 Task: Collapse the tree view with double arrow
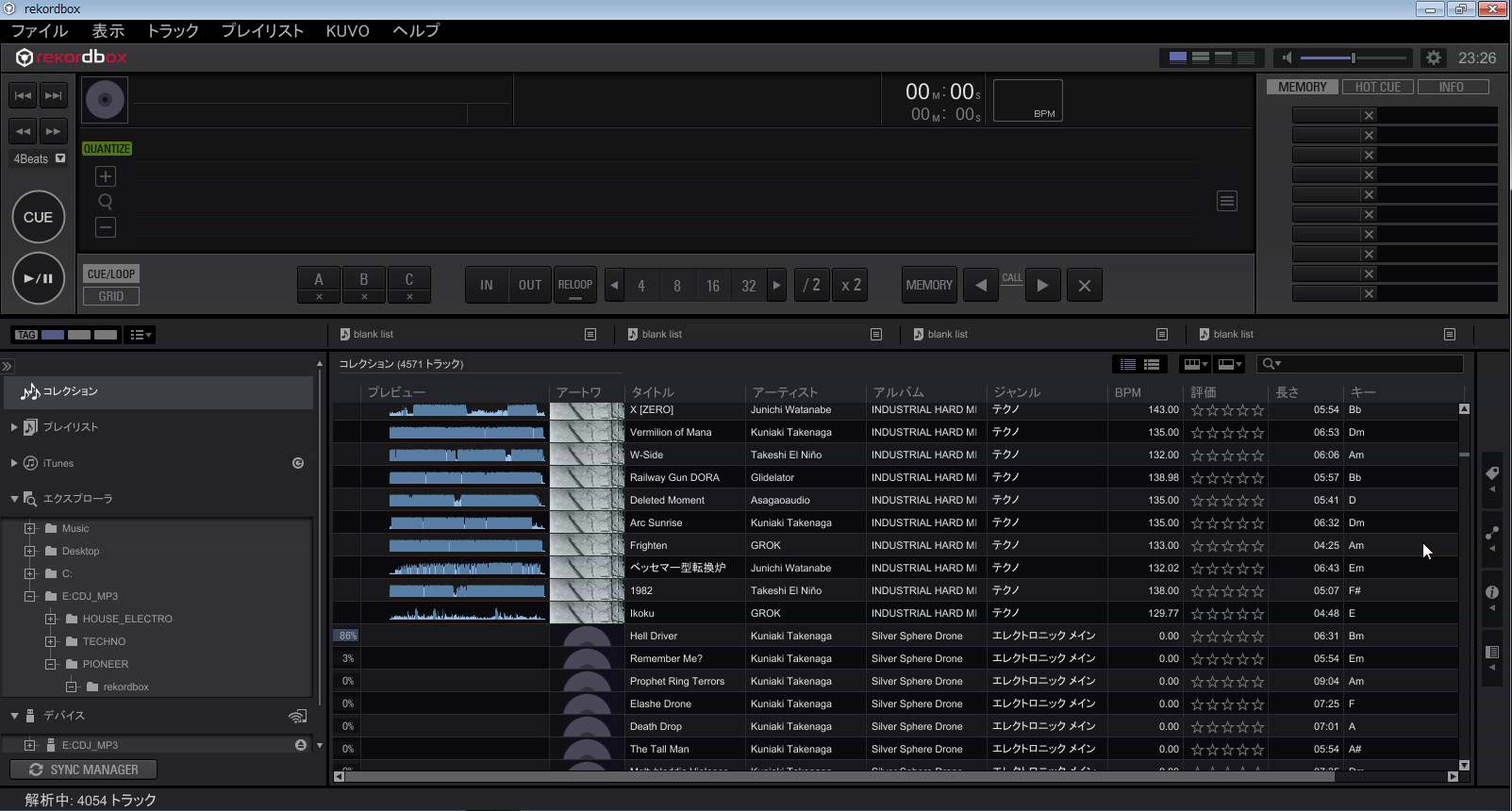[7, 366]
